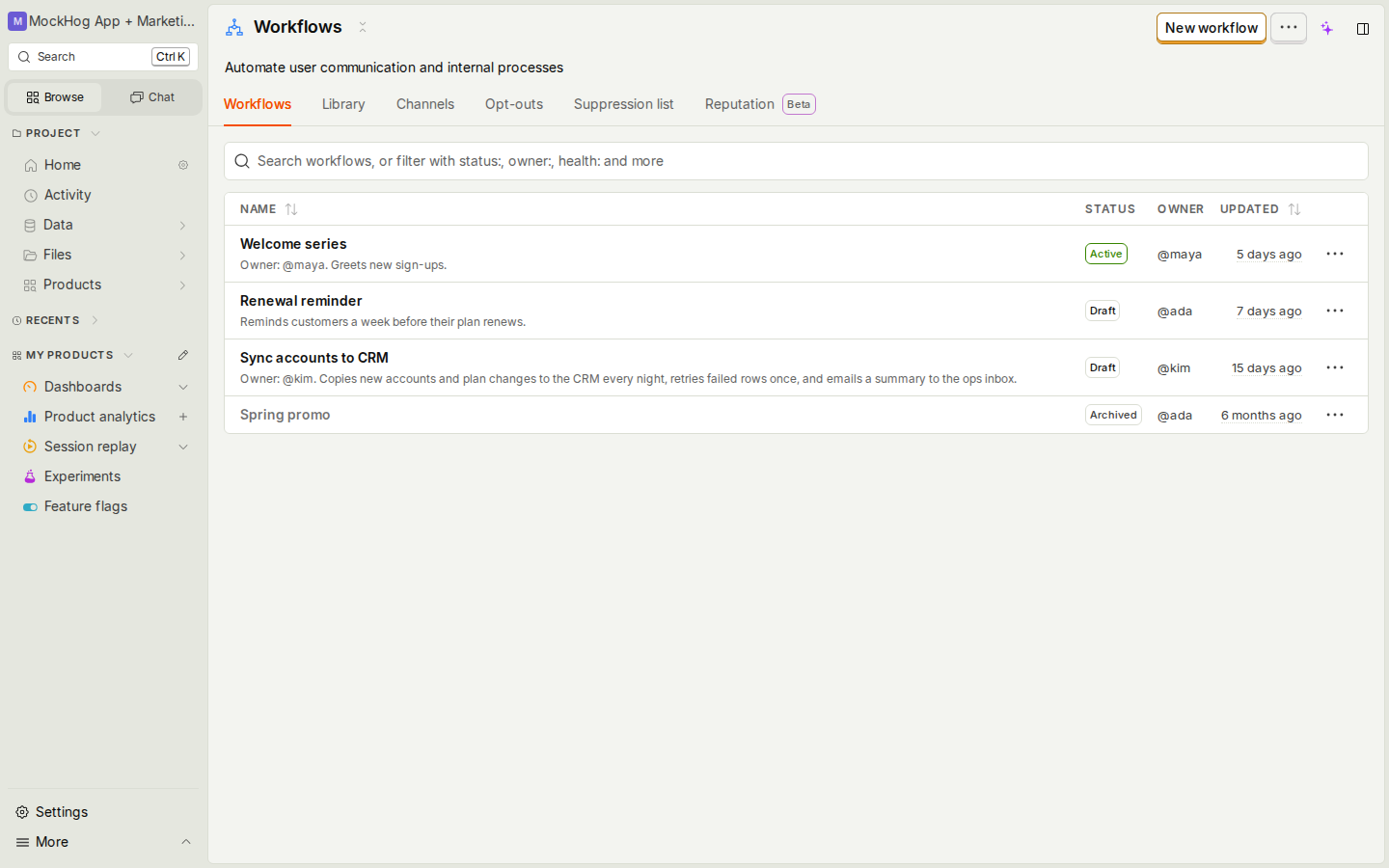Create a new workflow with New workflow
Screen dimensions: 1389x868
pyautogui.click(x=1212, y=28)
